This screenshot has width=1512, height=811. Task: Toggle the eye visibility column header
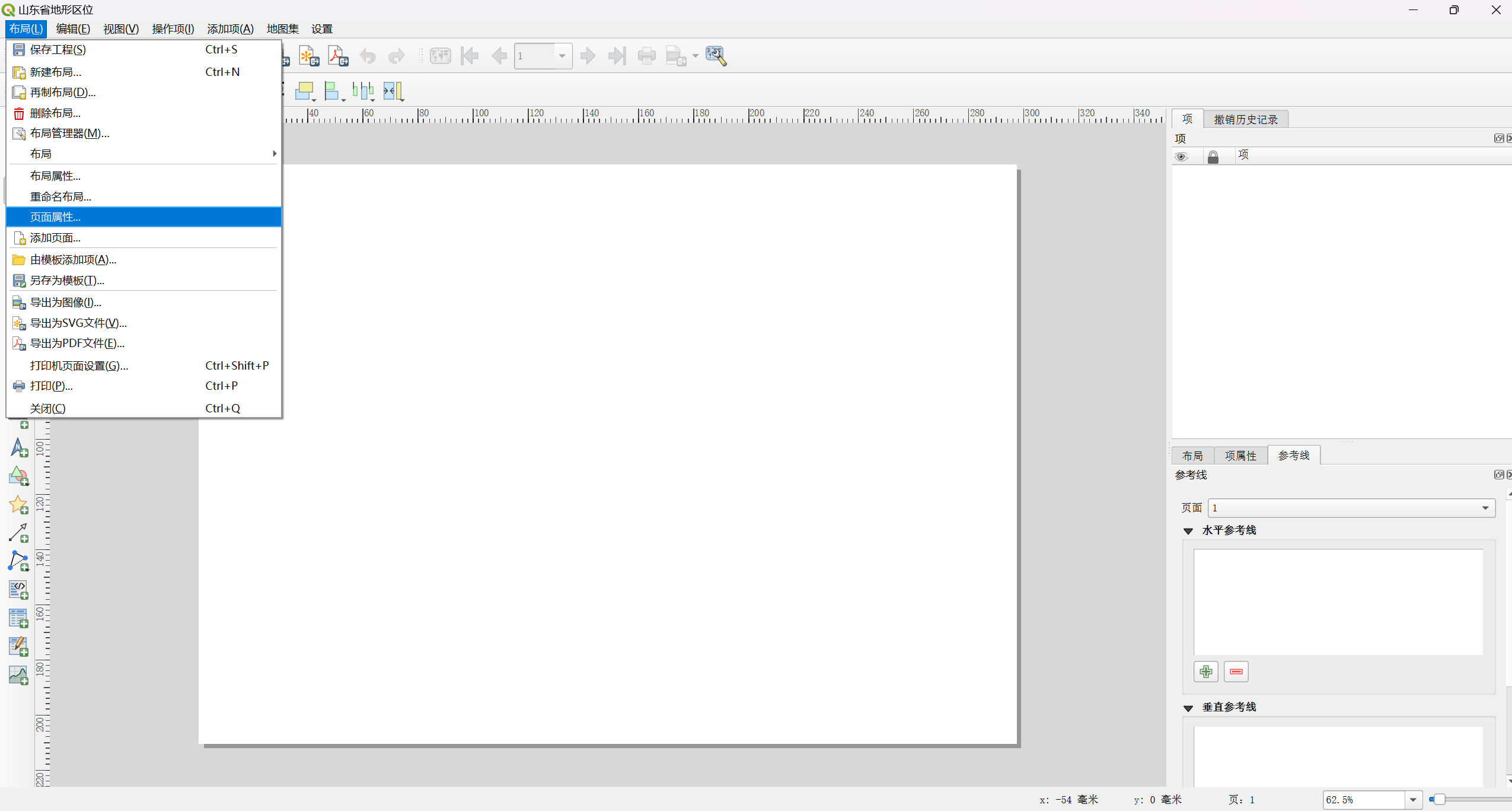1181,157
